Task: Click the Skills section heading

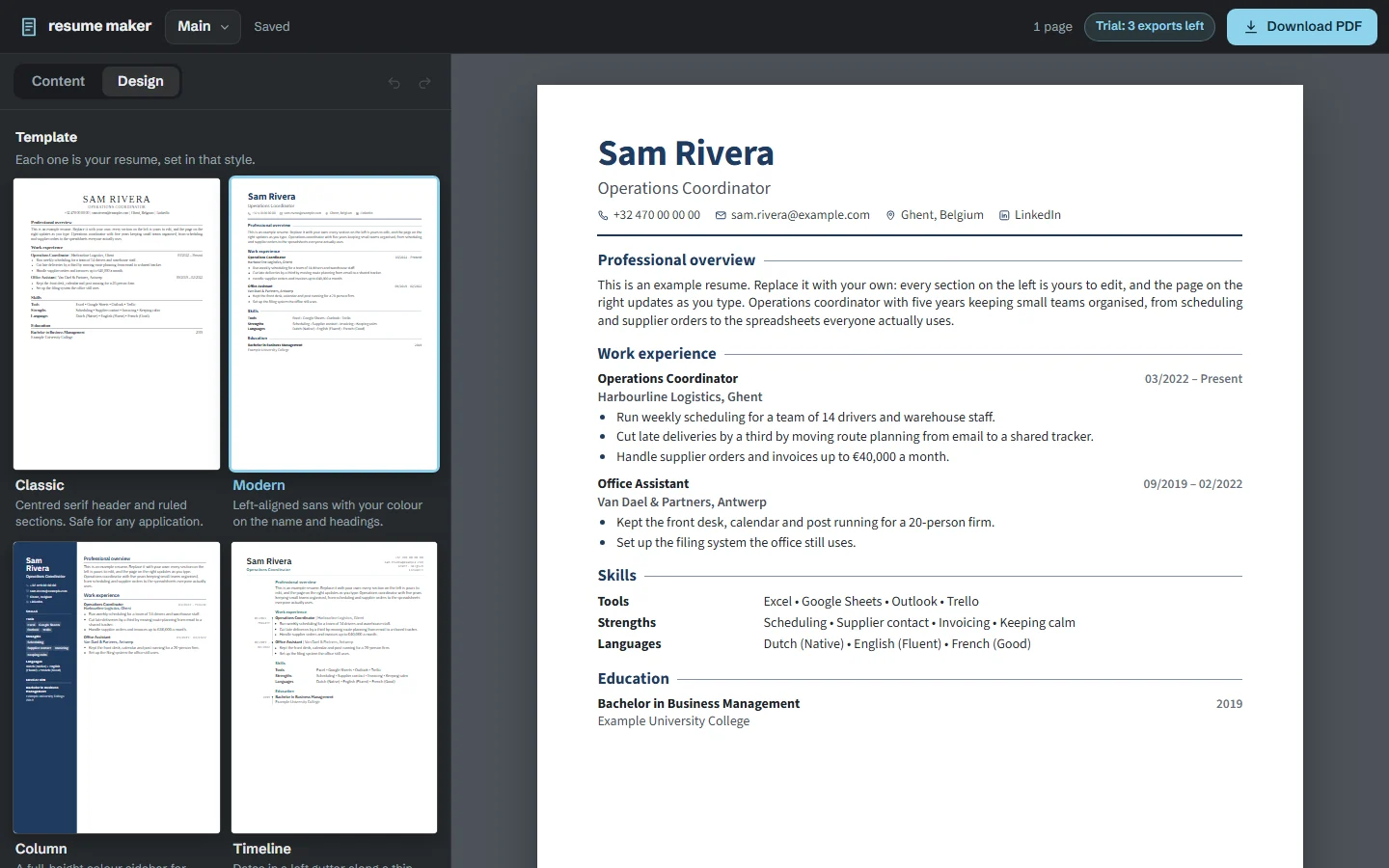Action: (617, 576)
